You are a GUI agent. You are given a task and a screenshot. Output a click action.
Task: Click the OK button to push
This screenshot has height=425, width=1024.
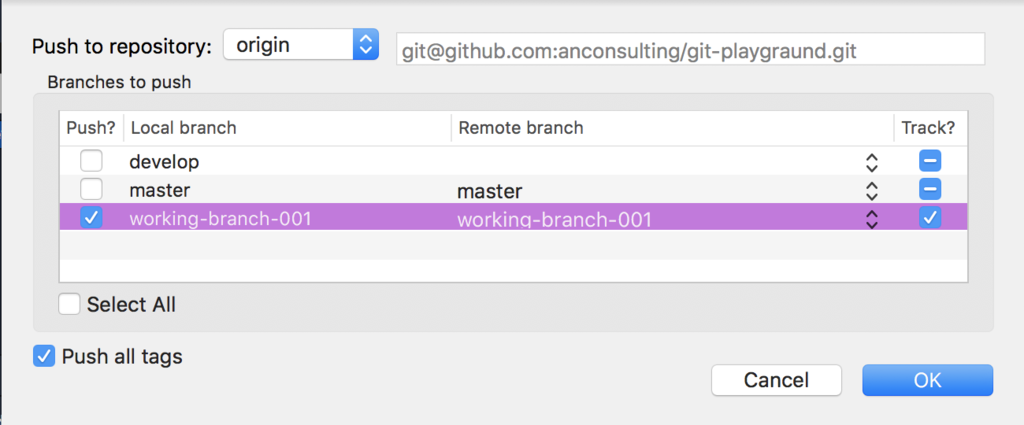click(927, 380)
